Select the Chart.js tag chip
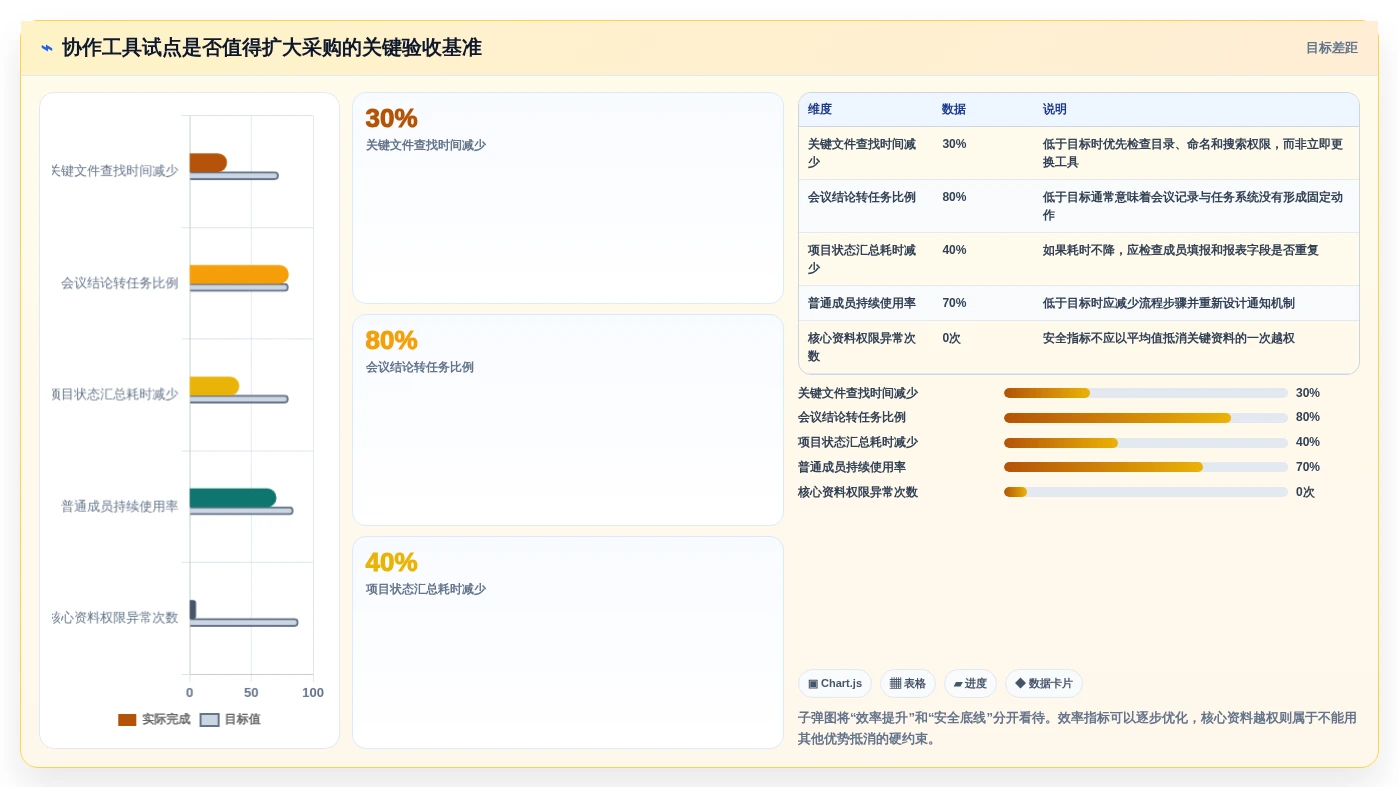This screenshot has height=787, width=1399. (x=835, y=684)
